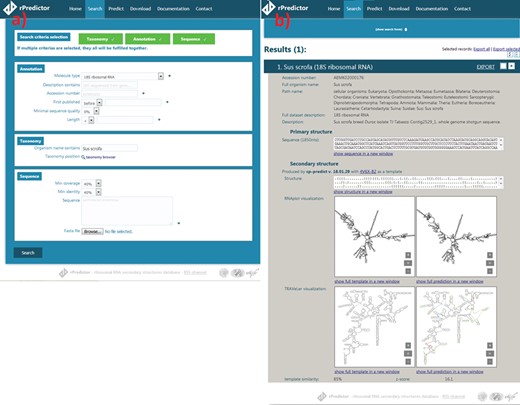Screen dimensions: 520x405
Task: Click the TRAVeLer prediction thumbnail
Action: [x=456, y=327]
